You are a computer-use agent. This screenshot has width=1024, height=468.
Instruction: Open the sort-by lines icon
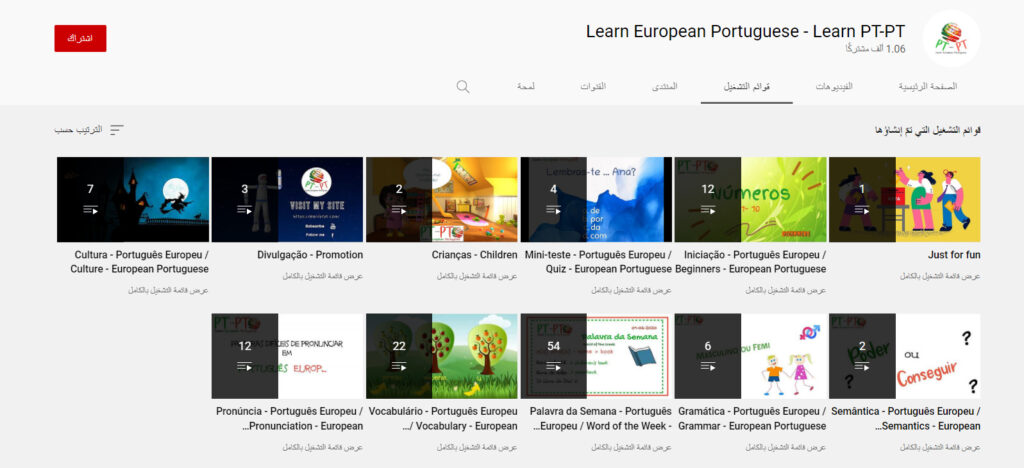(x=116, y=130)
